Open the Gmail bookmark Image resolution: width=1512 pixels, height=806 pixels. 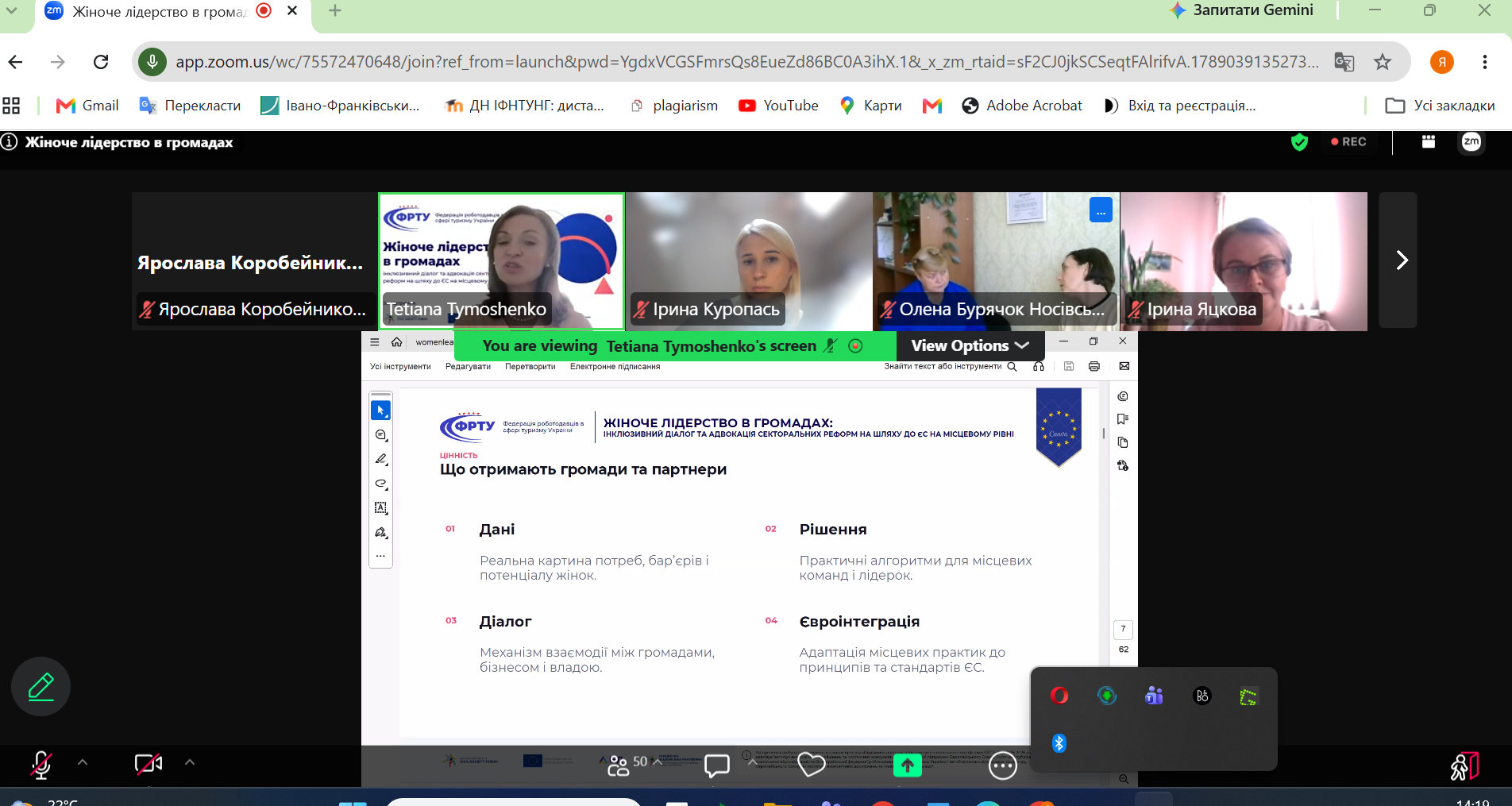(87, 106)
